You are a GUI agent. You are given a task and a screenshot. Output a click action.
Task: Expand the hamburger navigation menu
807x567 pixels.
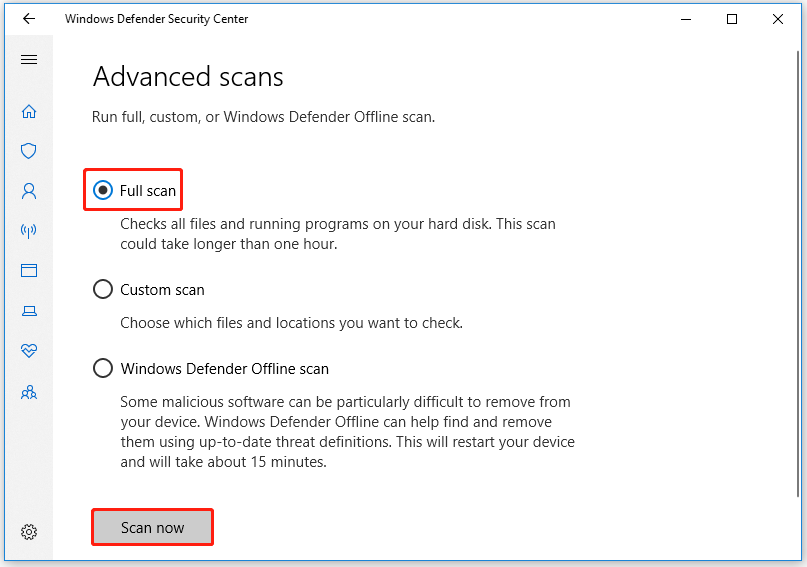(x=29, y=60)
